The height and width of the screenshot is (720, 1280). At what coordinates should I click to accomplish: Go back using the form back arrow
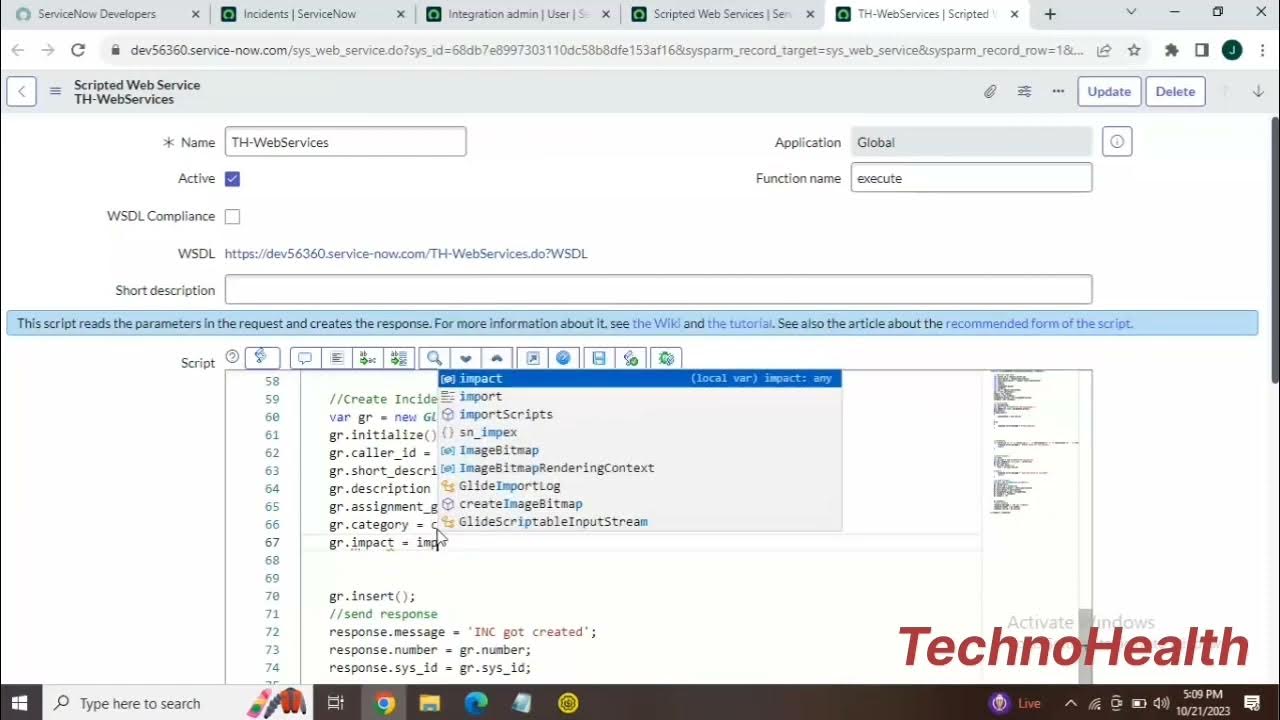21,91
